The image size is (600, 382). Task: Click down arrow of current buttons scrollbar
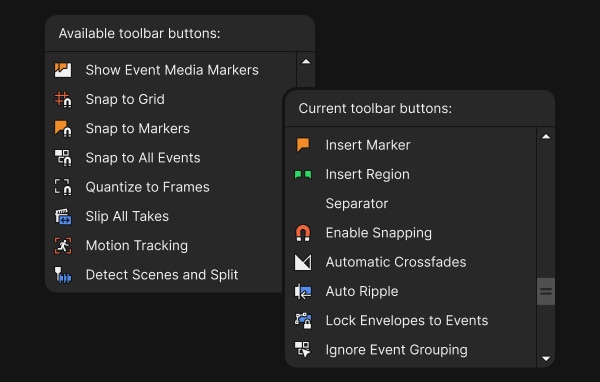(x=546, y=359)
